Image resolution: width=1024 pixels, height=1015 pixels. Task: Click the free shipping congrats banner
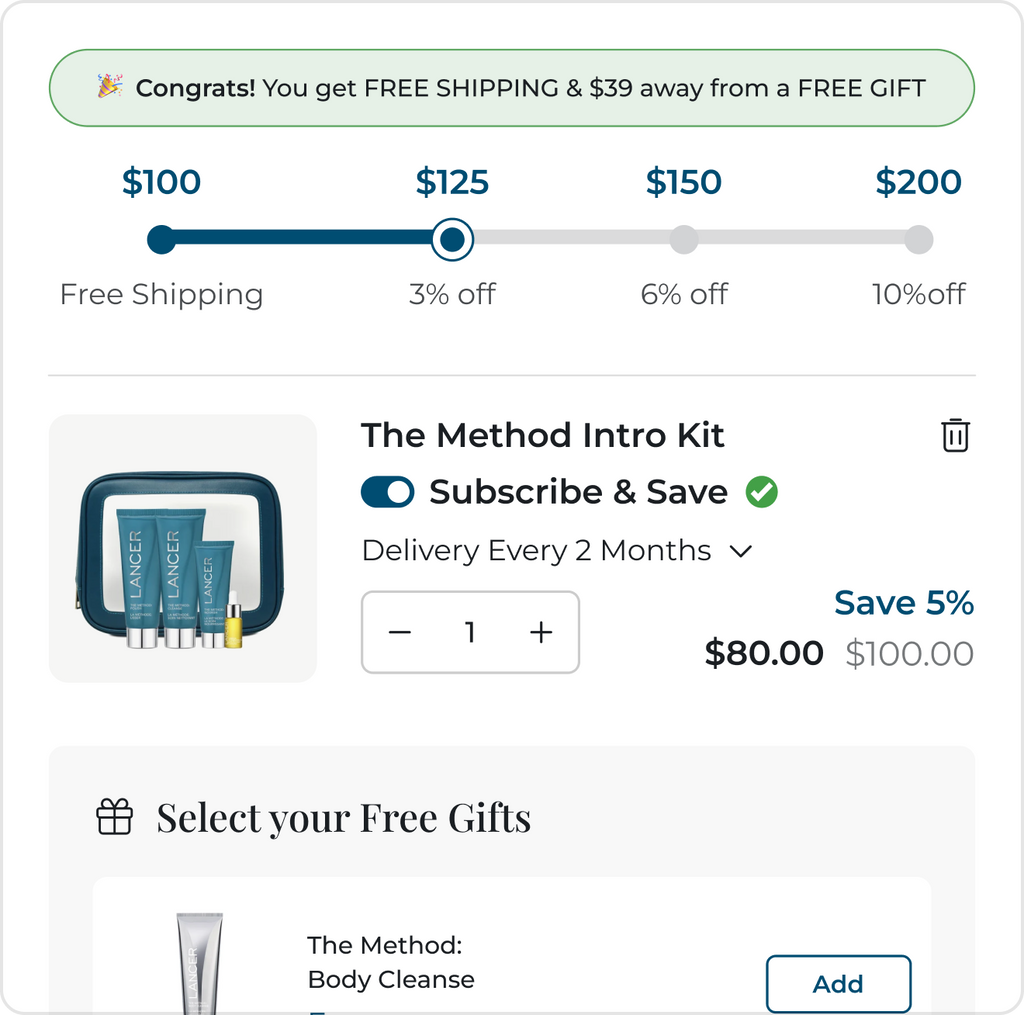pyautogui.click(x=512, y=88)
